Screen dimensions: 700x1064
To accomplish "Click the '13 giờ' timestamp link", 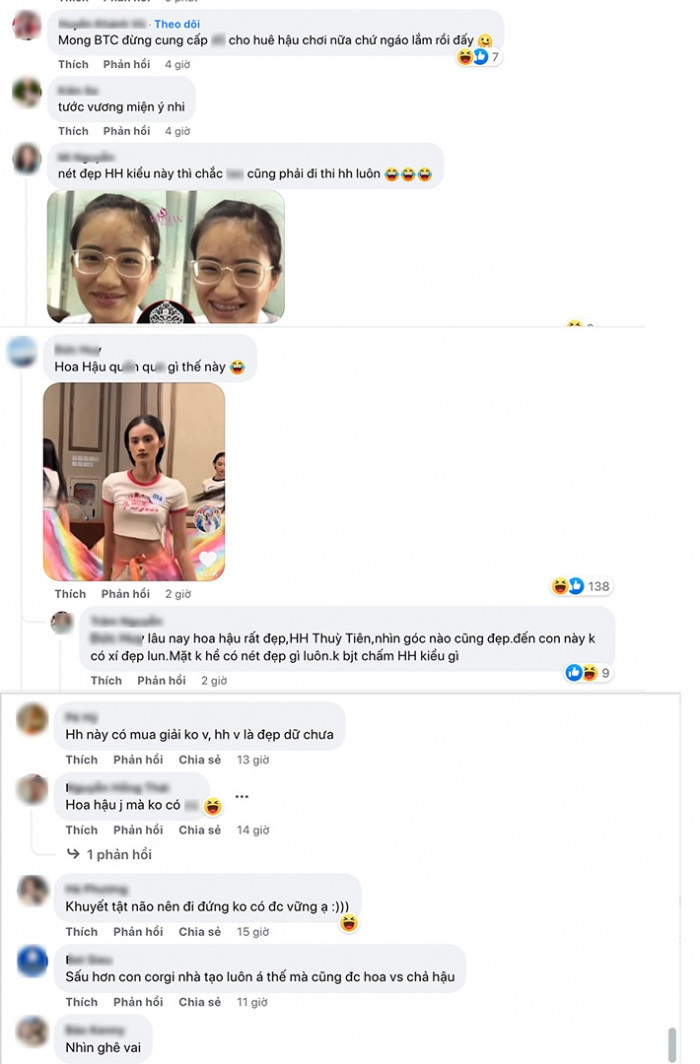I will pyautogui.click(x=252, y=760).
